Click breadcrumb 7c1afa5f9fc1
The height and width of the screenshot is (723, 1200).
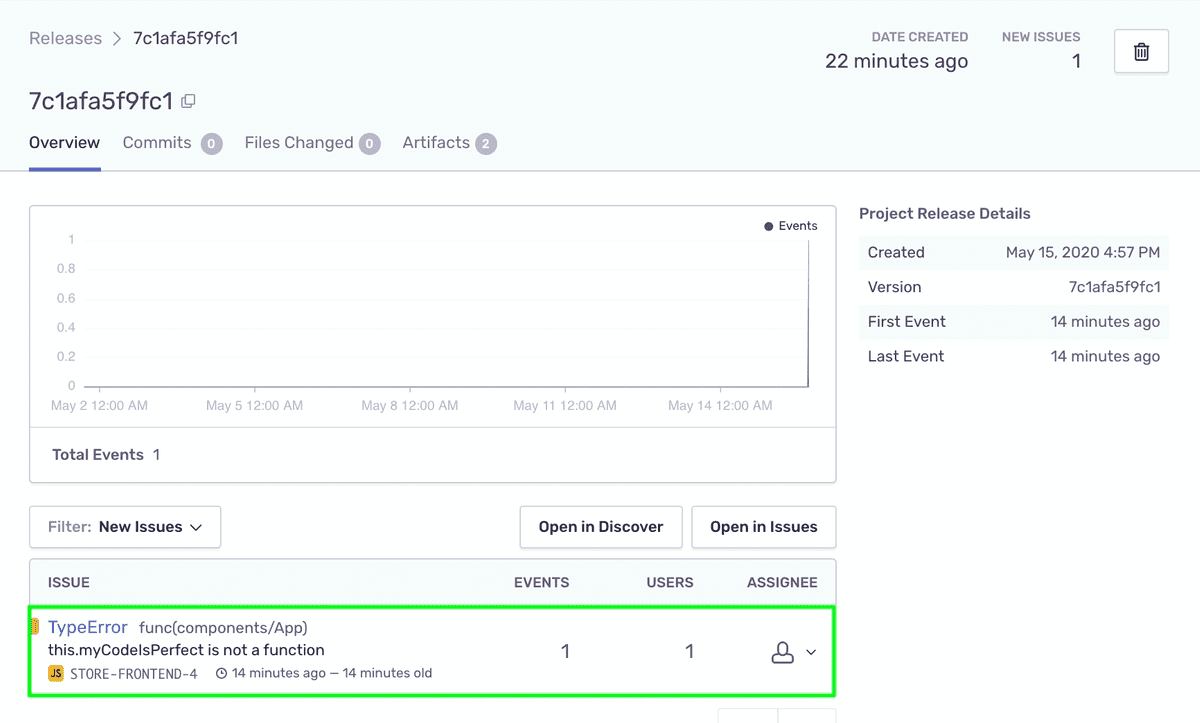[x=186, y=38]
